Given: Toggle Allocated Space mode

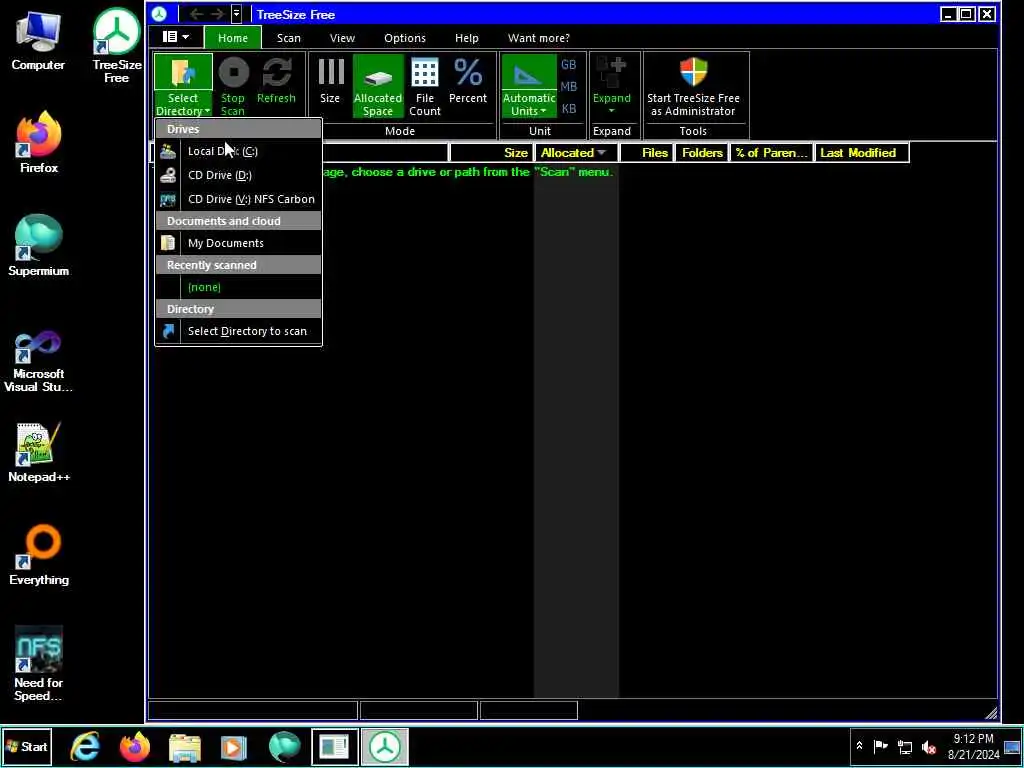Looking at the screenshot, I should click(x=378, y=86).
